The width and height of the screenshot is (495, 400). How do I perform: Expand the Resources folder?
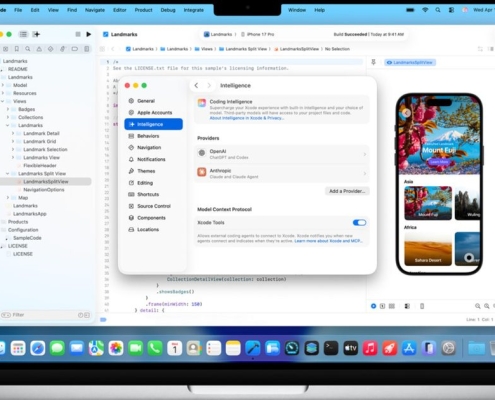click(x=3, y=93)
